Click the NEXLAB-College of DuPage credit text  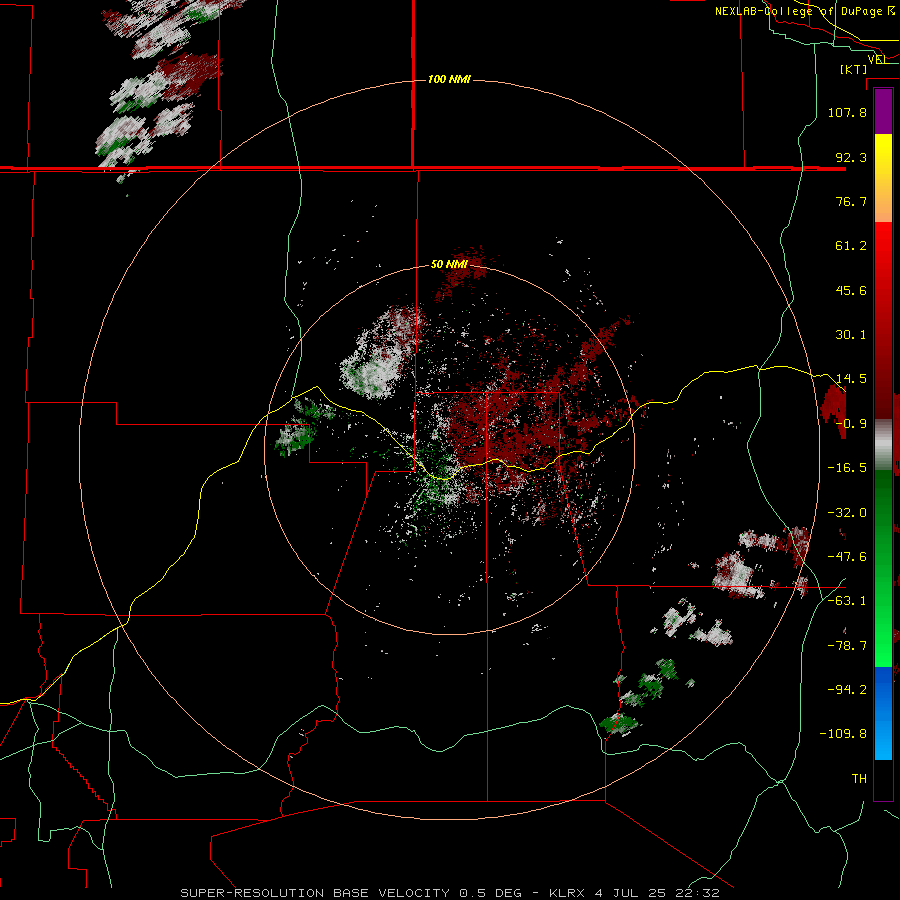click(x=804, y=11)
